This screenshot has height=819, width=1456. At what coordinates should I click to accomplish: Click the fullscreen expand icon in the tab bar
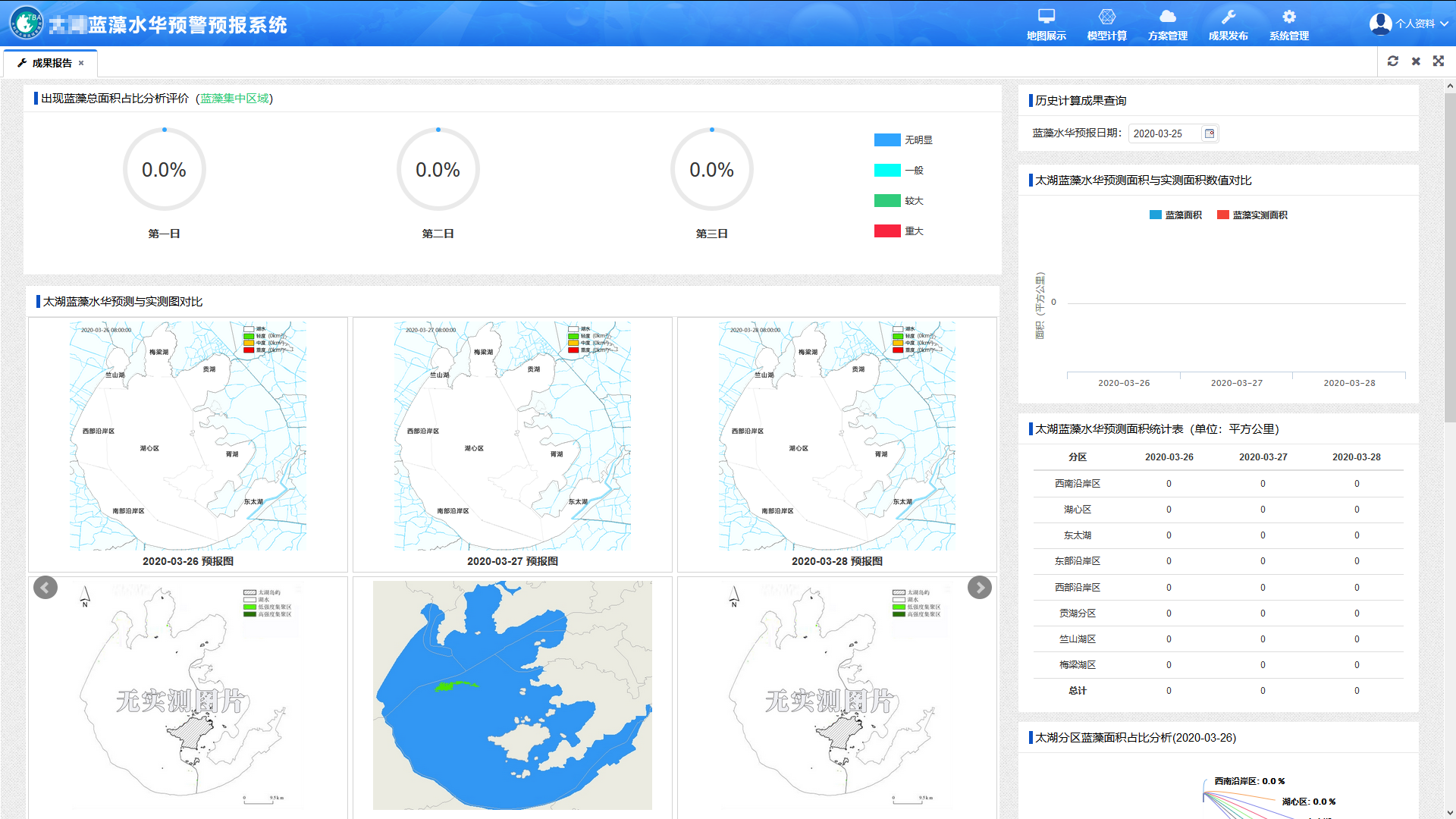pos(1439,61)
